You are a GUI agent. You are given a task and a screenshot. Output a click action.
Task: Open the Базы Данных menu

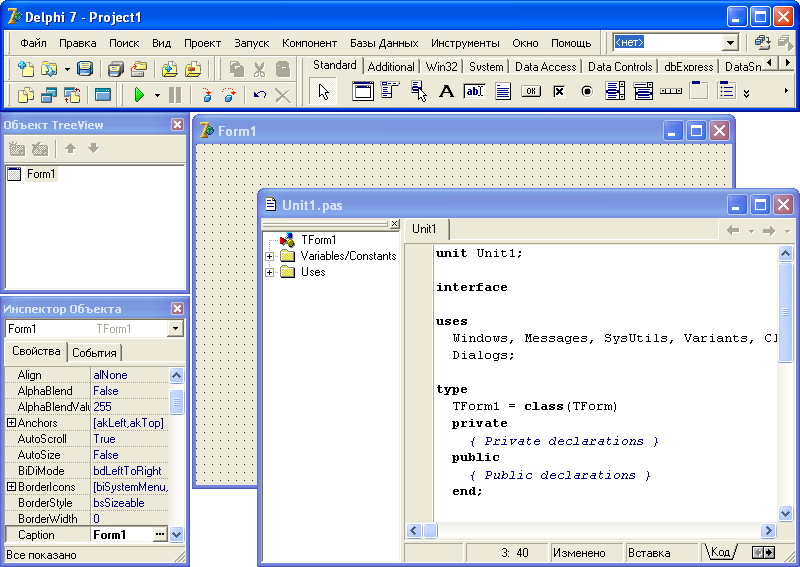coord(384,43)
